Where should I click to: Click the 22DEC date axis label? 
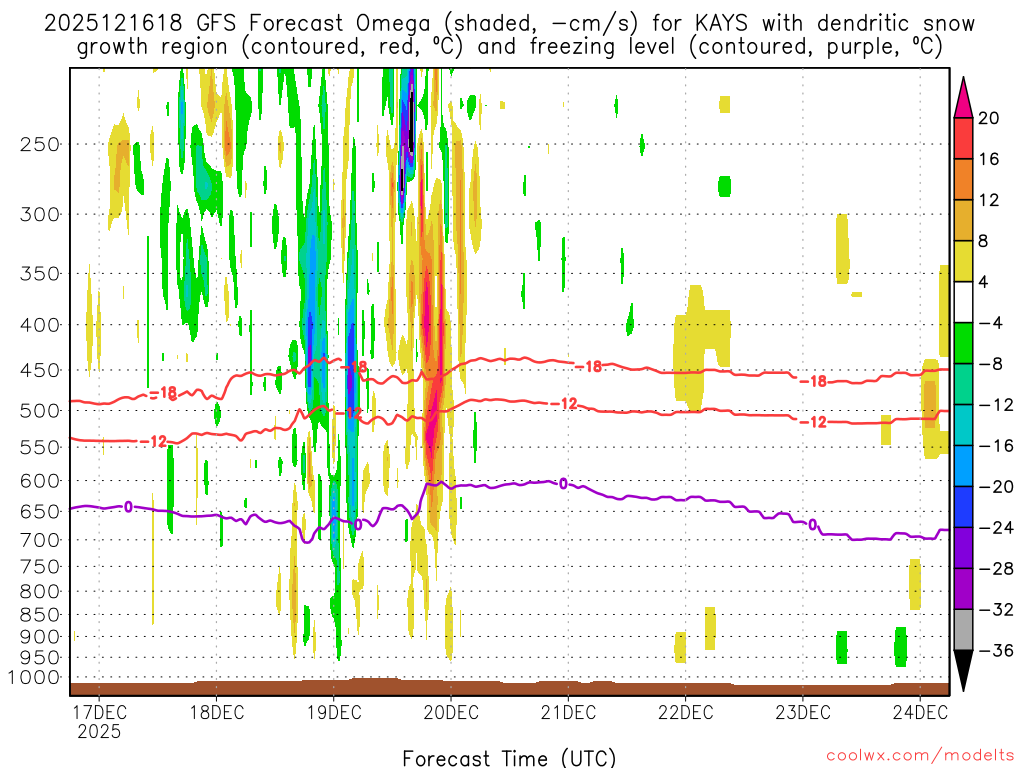[x=686, y=712]
